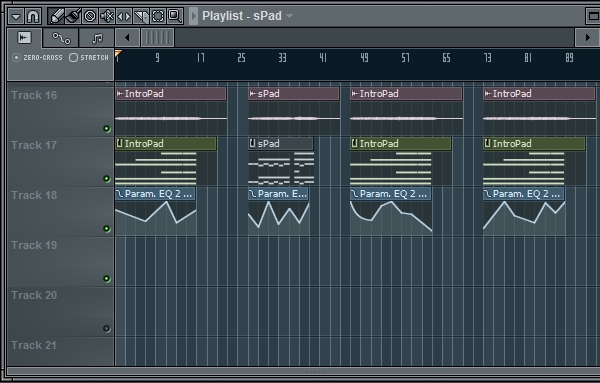Open first Param. EQ 2 clip curve icon
The image size is (600, 383).
pos(120,194)
